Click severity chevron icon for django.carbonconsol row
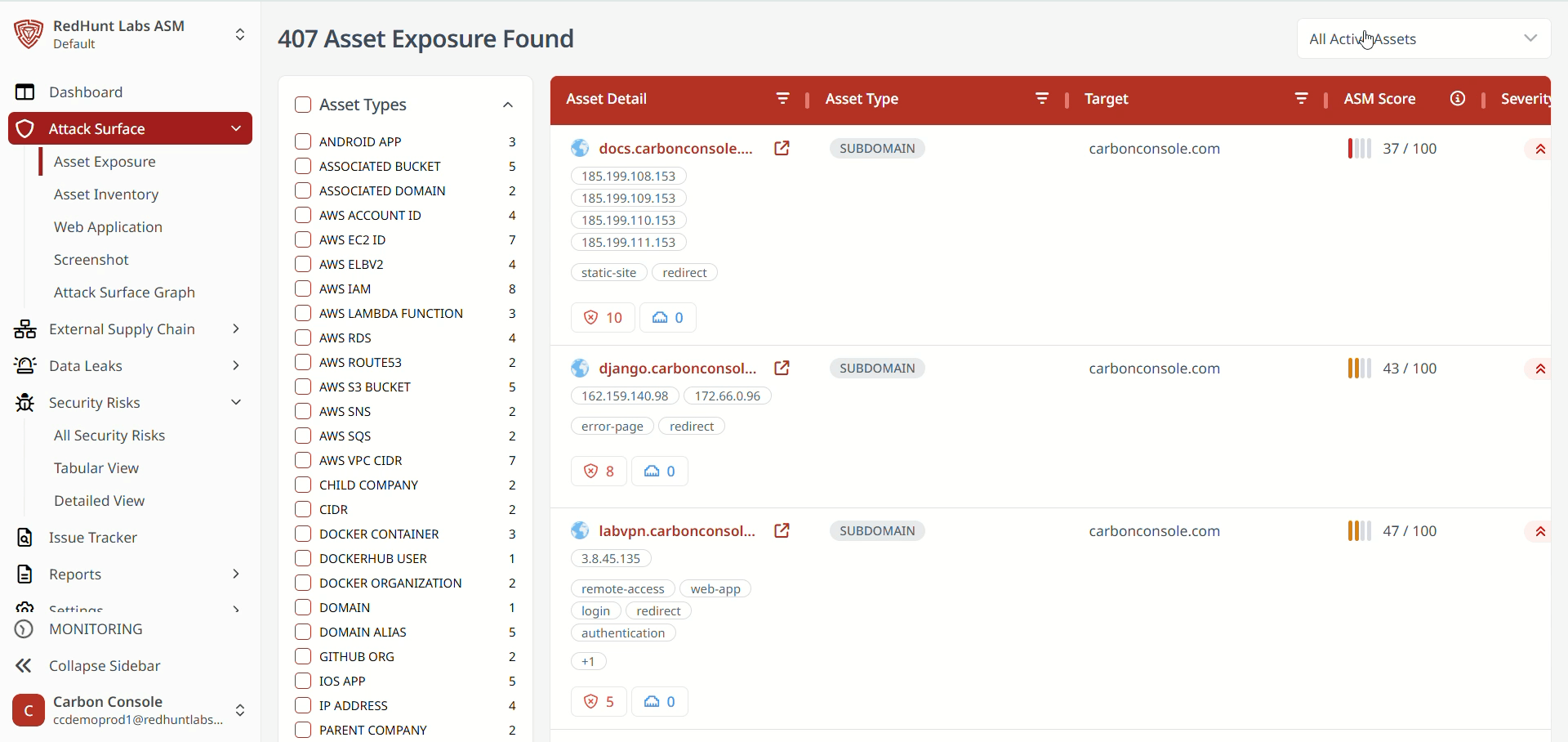 (x=1539, y=369)
